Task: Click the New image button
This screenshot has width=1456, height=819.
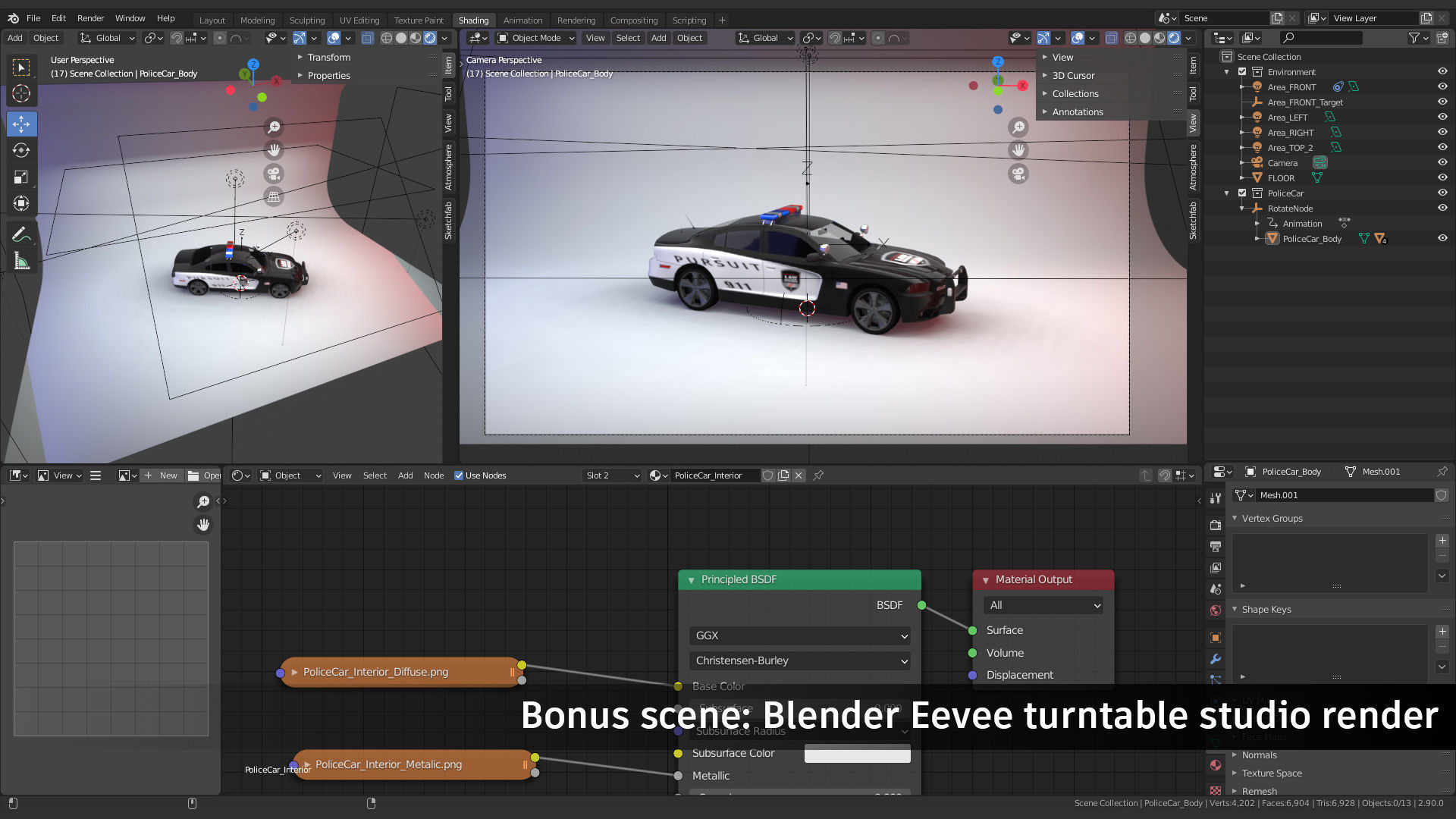Action: (162, 475)
